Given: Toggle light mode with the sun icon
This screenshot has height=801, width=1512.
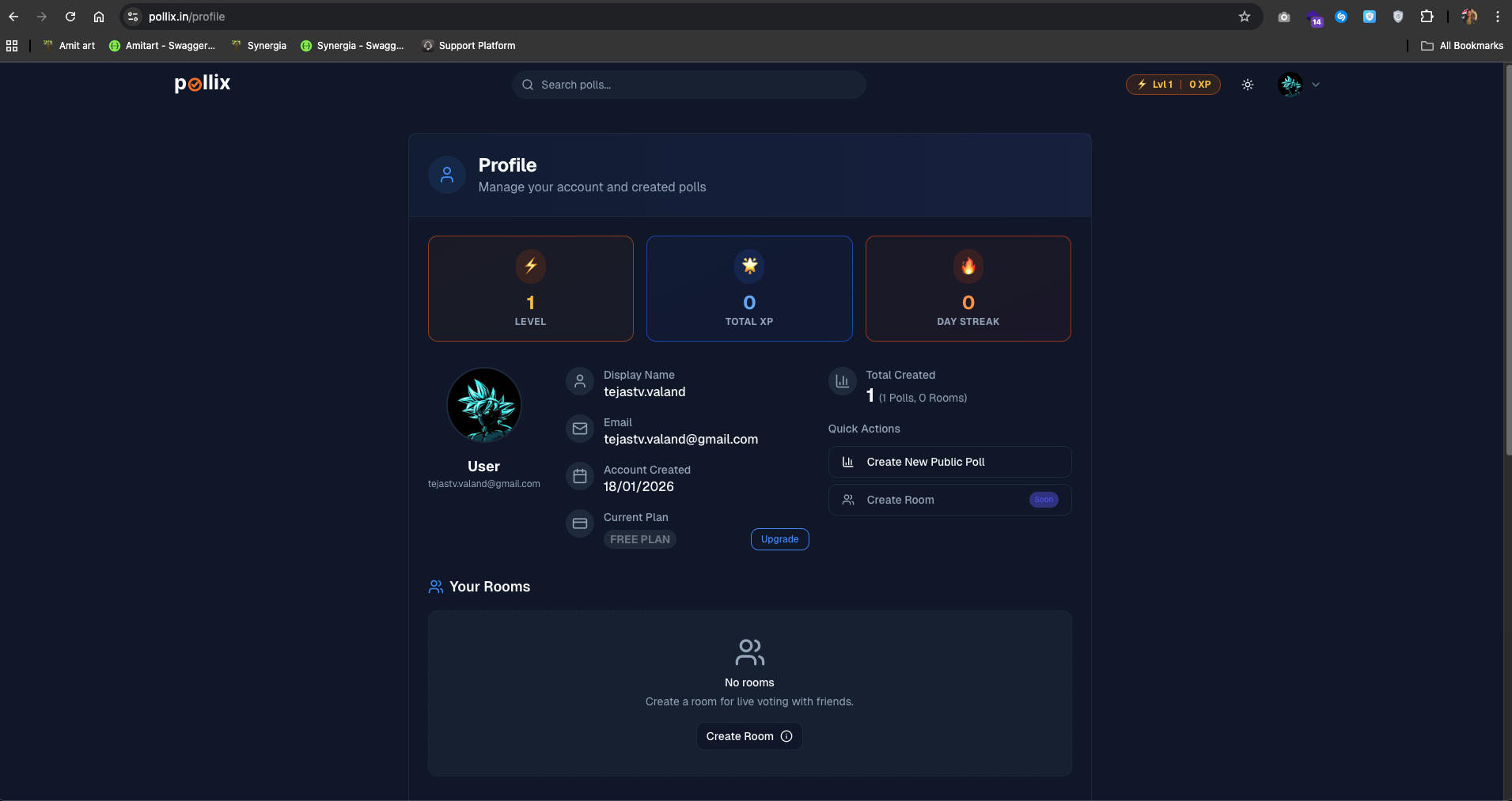Looking at the screenshot, I should (x=1248, y=84).
